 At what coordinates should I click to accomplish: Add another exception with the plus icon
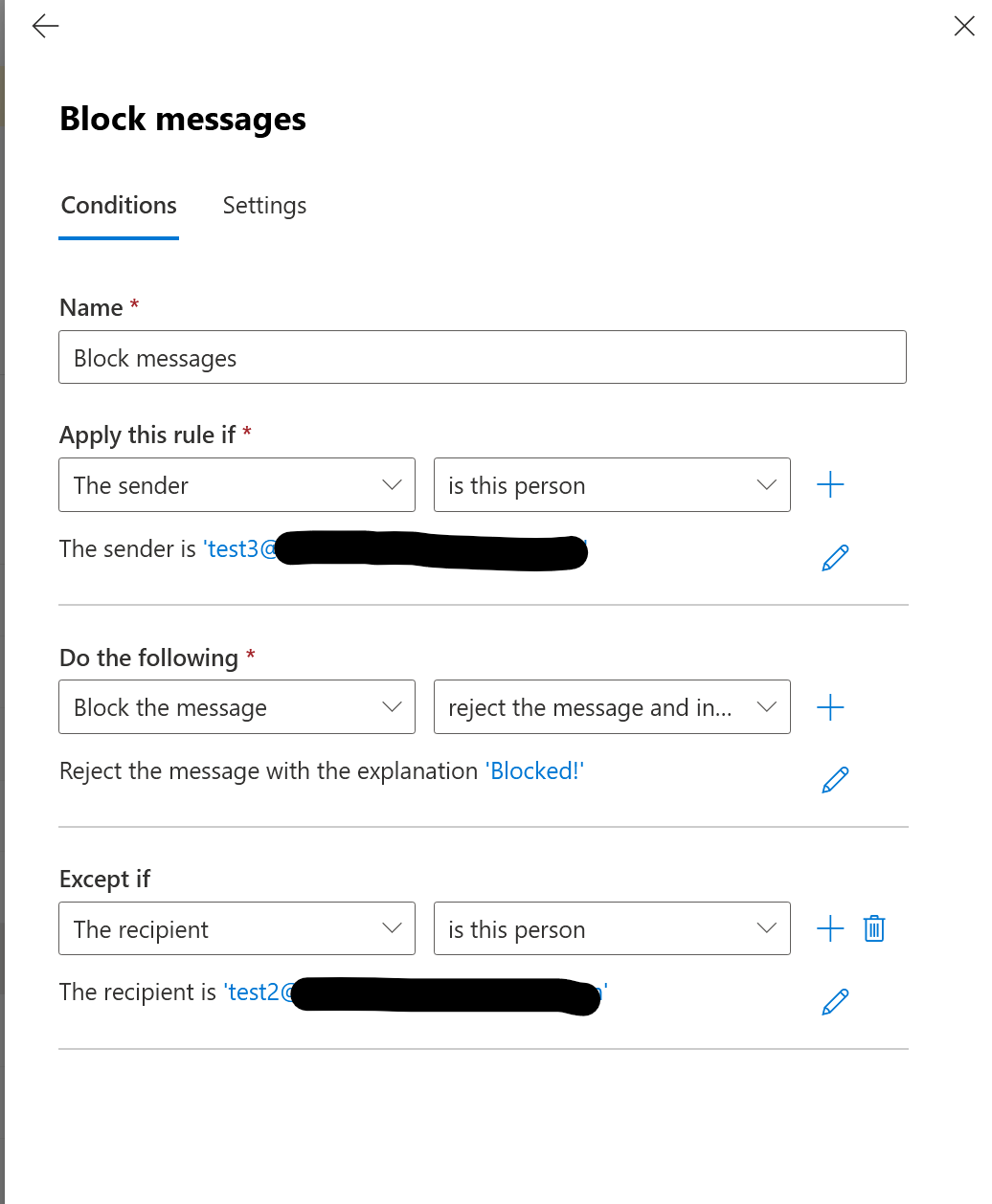(x=829, y=927)
